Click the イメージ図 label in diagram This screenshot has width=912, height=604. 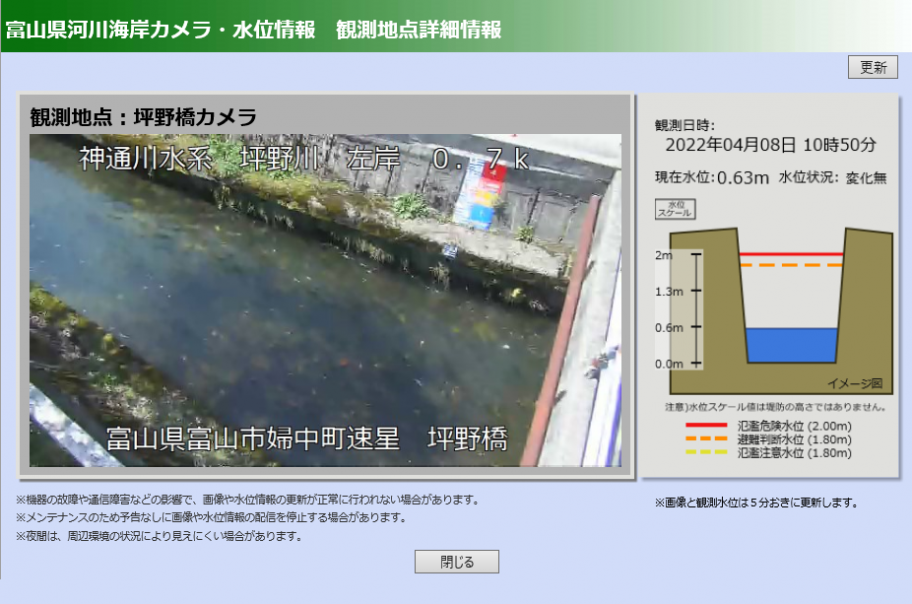[x=855, y=383]
